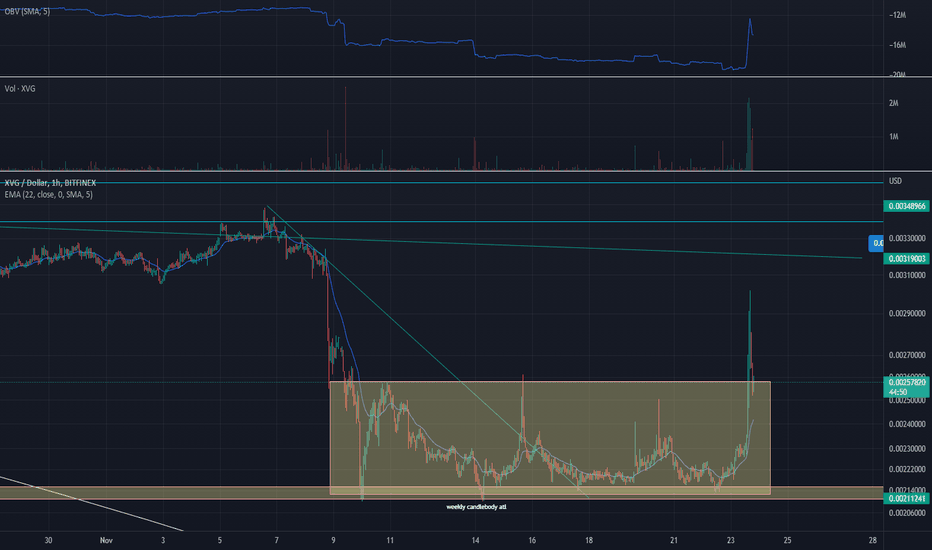Image resolution: width=932 pixels, height=550 pixels.
Task: Click the XVG / Dollar, 1h, BITFINEX title
Action: [50, 183]
